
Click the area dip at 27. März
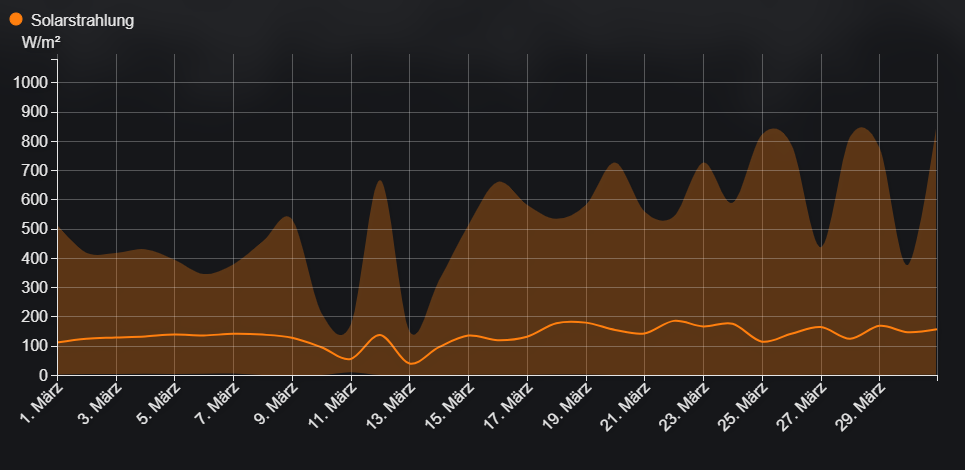pyautogui.click(x=821, y=246)
